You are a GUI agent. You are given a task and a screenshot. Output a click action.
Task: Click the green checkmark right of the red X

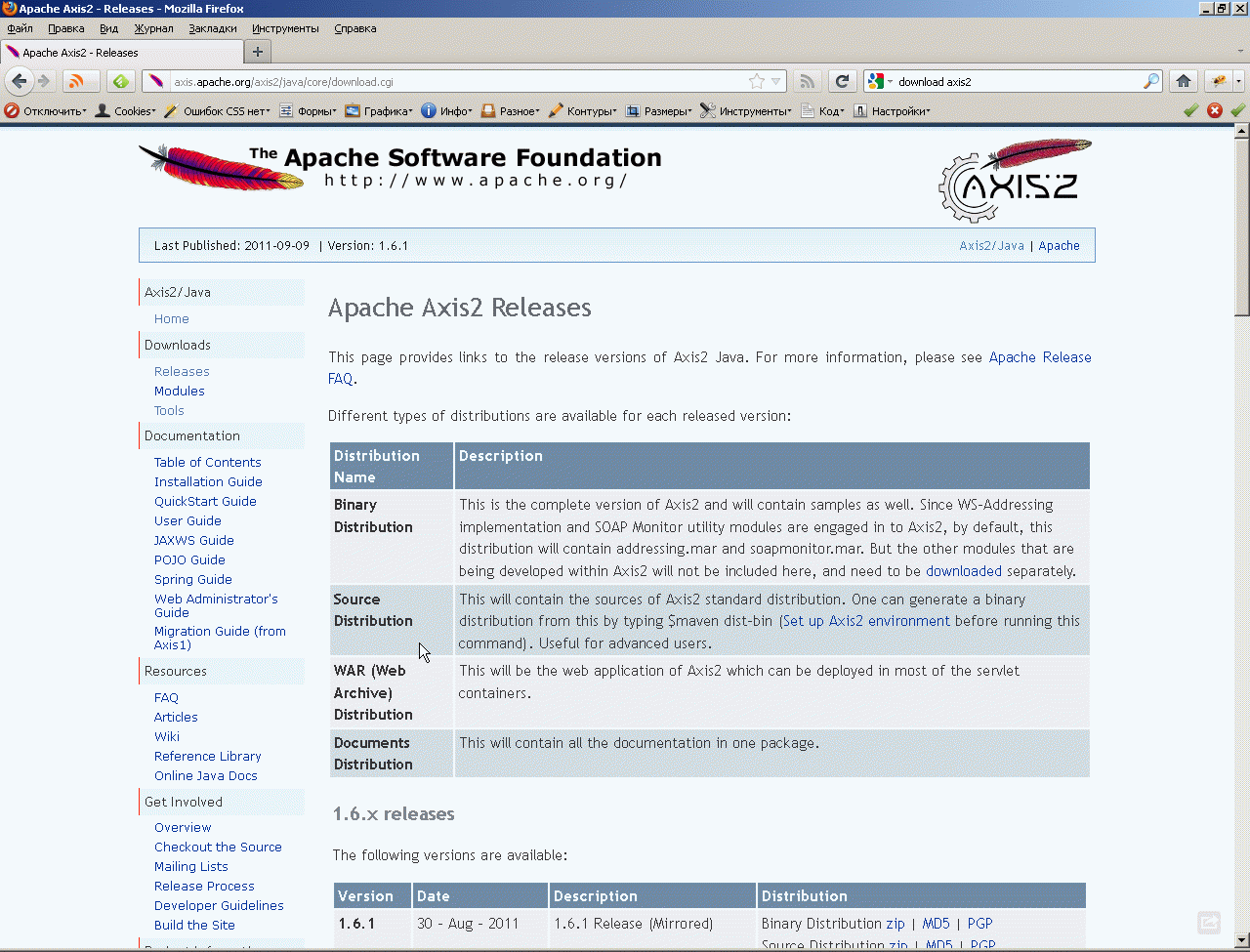[1238, 110]
